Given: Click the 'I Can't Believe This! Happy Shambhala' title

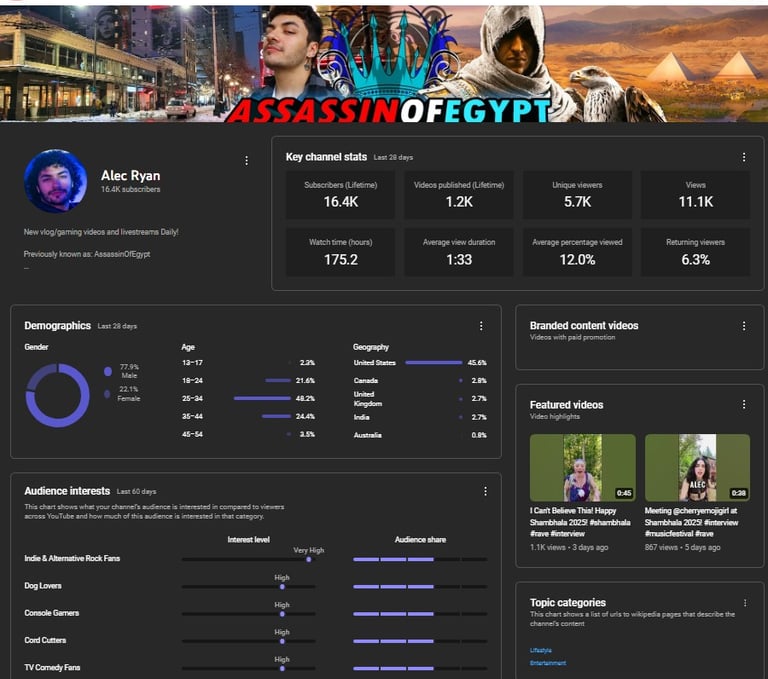Looking at the screenshot, I should pos(580,522).
